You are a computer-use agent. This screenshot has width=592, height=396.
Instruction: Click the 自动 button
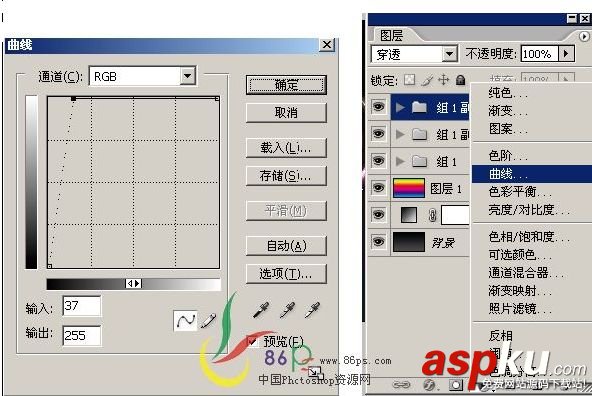pos(286,246)
